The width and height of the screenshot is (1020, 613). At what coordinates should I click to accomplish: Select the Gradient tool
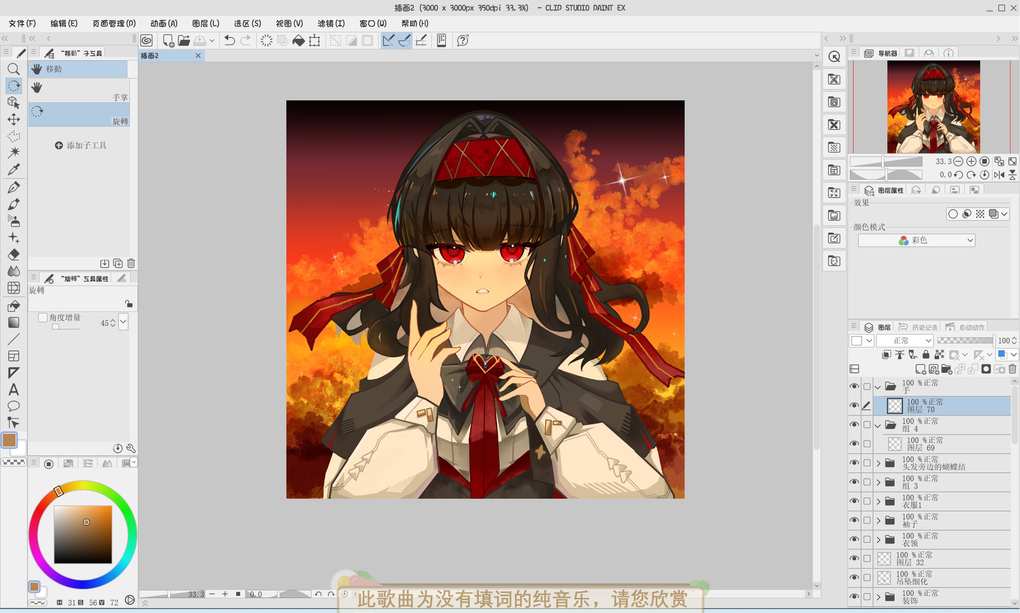pos(13,322)
